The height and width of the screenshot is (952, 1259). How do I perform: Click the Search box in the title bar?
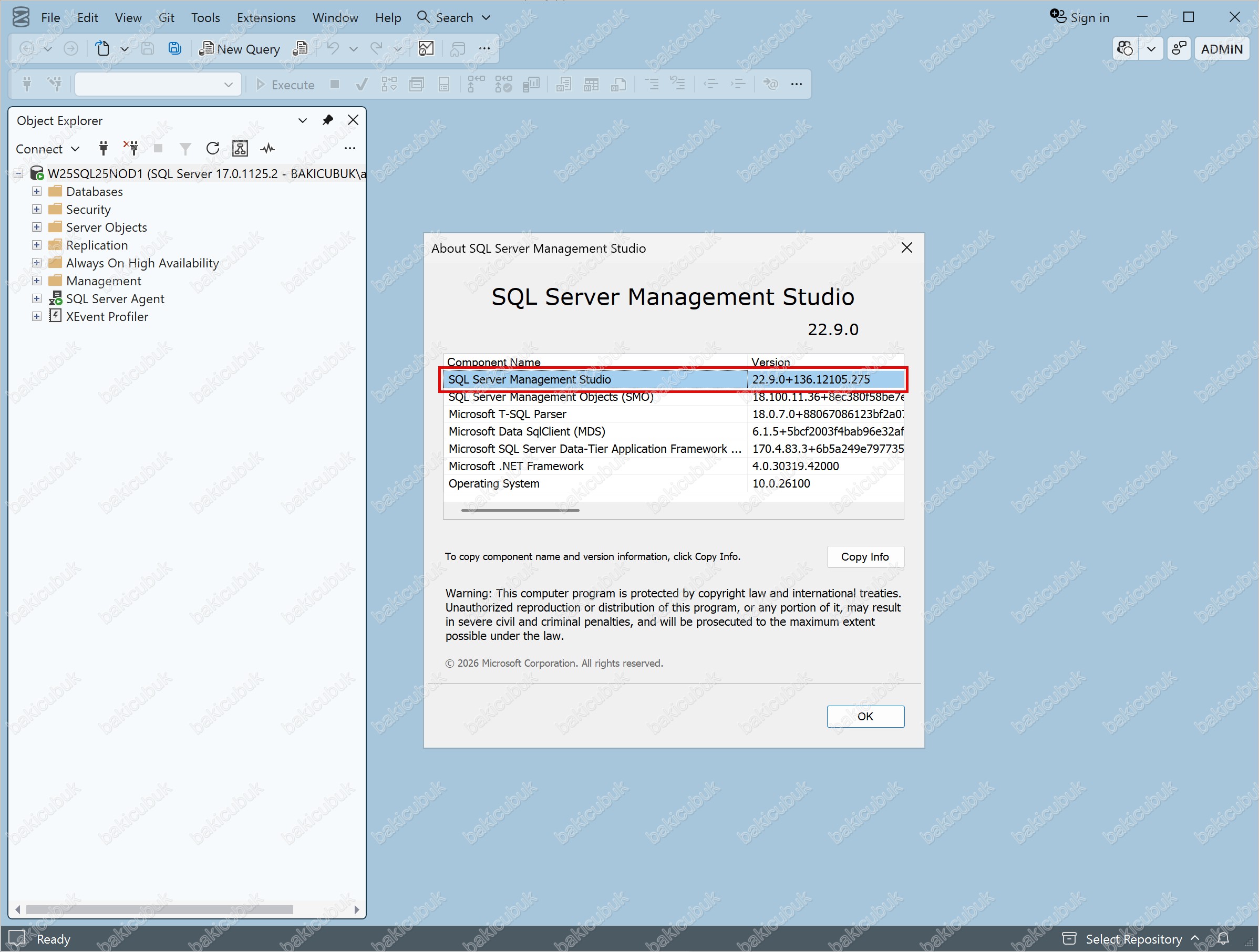click(x=453, y=18)
